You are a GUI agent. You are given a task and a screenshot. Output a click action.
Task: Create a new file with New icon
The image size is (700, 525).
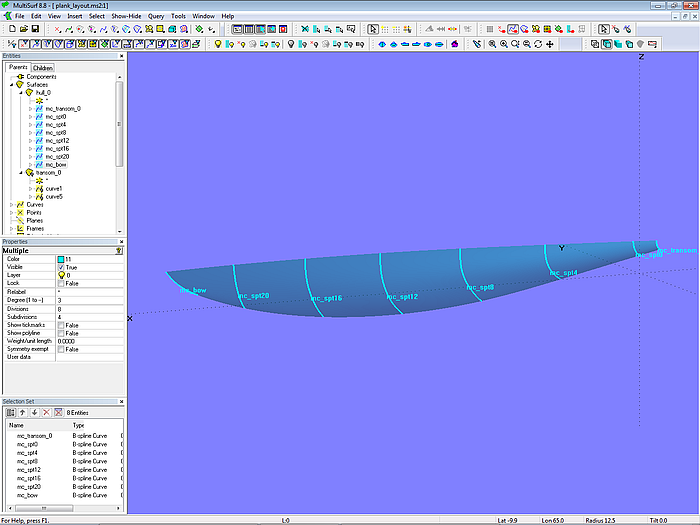(10, 30)
